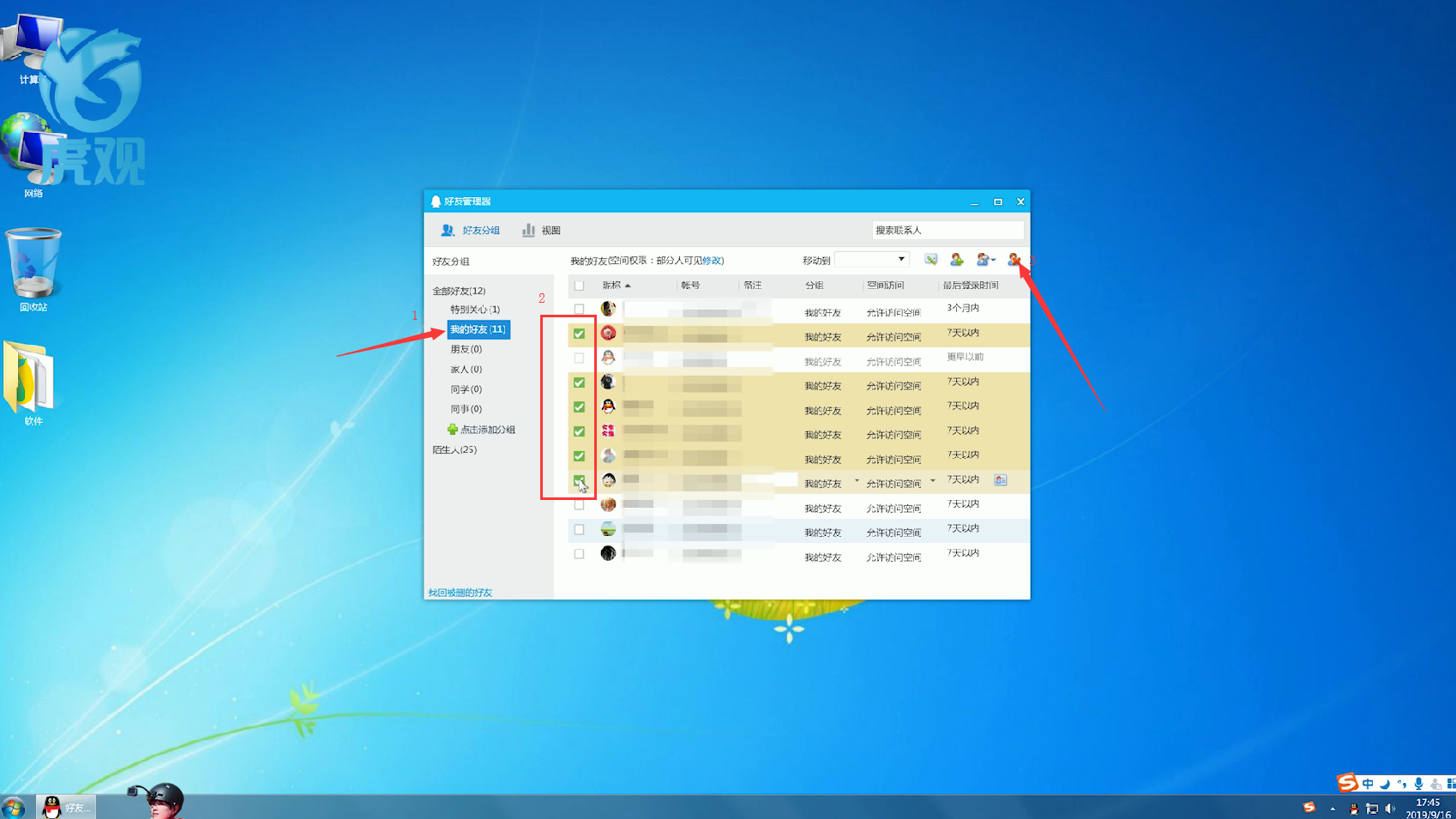Sort by 昵称 column header
The image size is (1456, 819).
(611, 286)
